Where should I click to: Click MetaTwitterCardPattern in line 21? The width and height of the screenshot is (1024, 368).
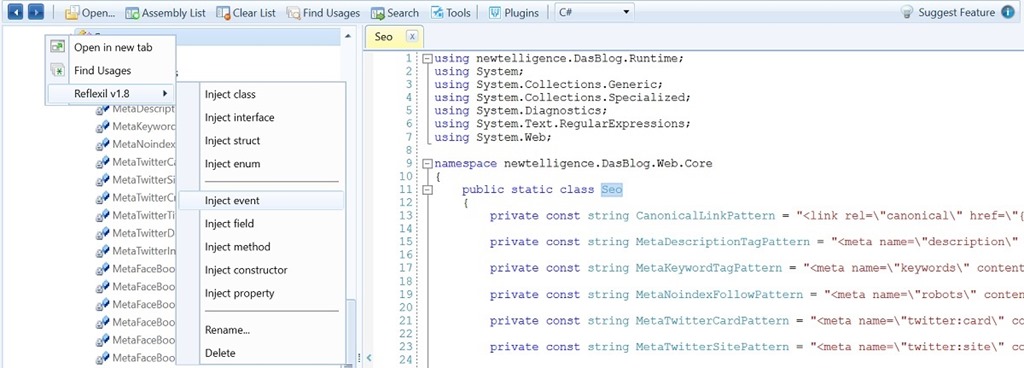pos(712,321)
